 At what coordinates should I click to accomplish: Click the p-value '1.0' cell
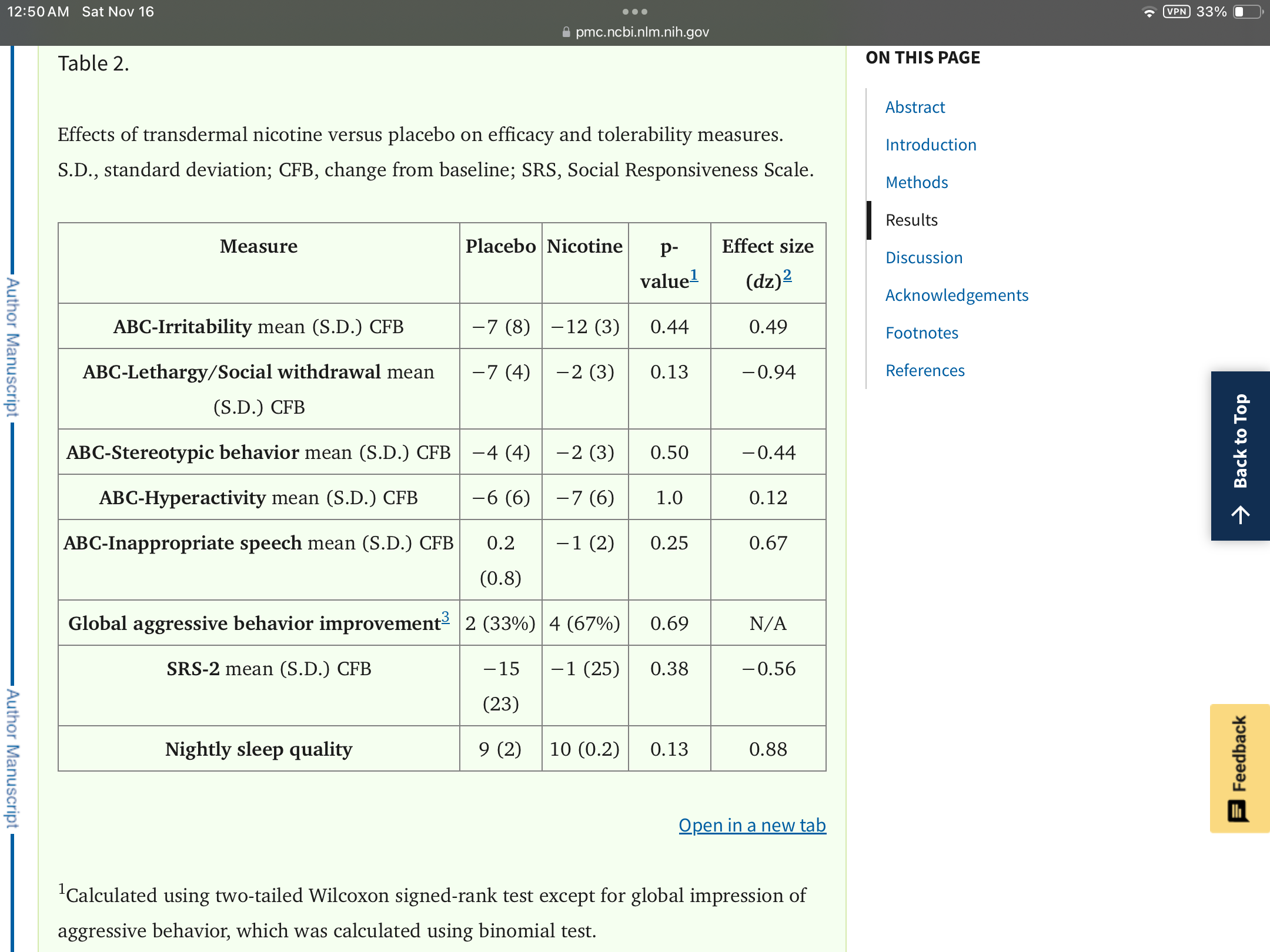[x=669, y=498]
